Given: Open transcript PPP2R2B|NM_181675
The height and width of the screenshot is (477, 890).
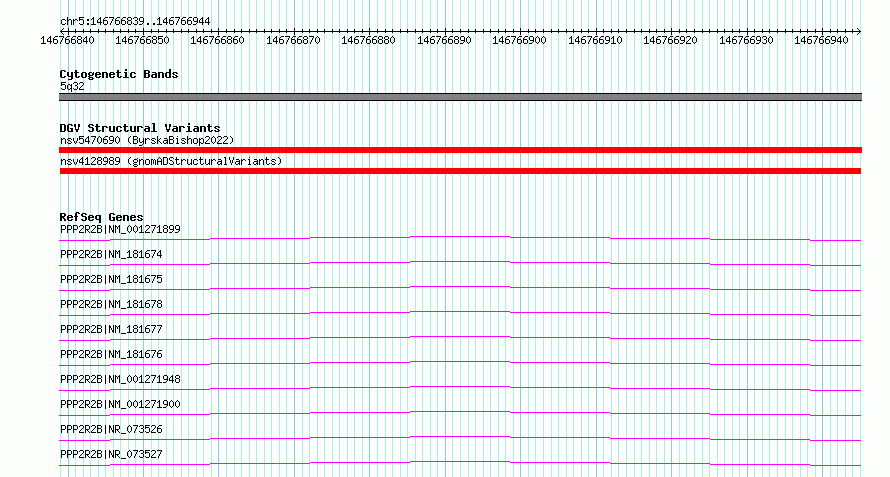Looking at the screenshot, I should 111,279.
